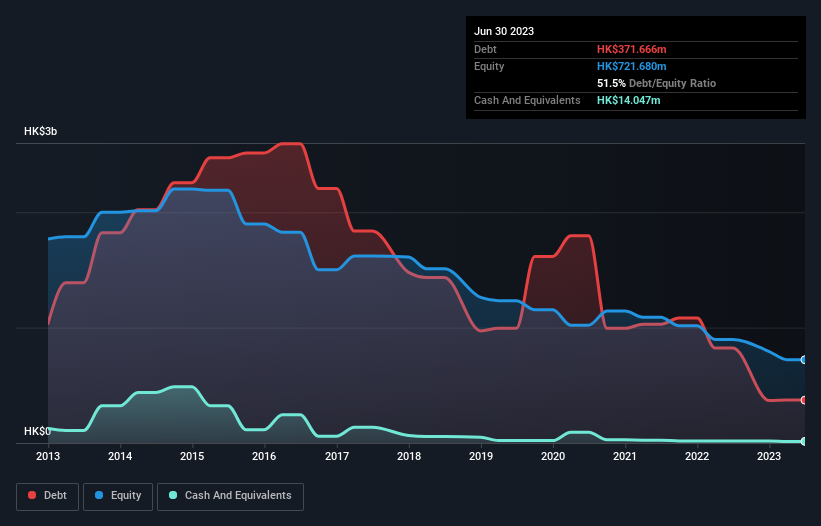Toggle the Debt legend button
This screenshot has height=526, width=821.
[48, 496]
